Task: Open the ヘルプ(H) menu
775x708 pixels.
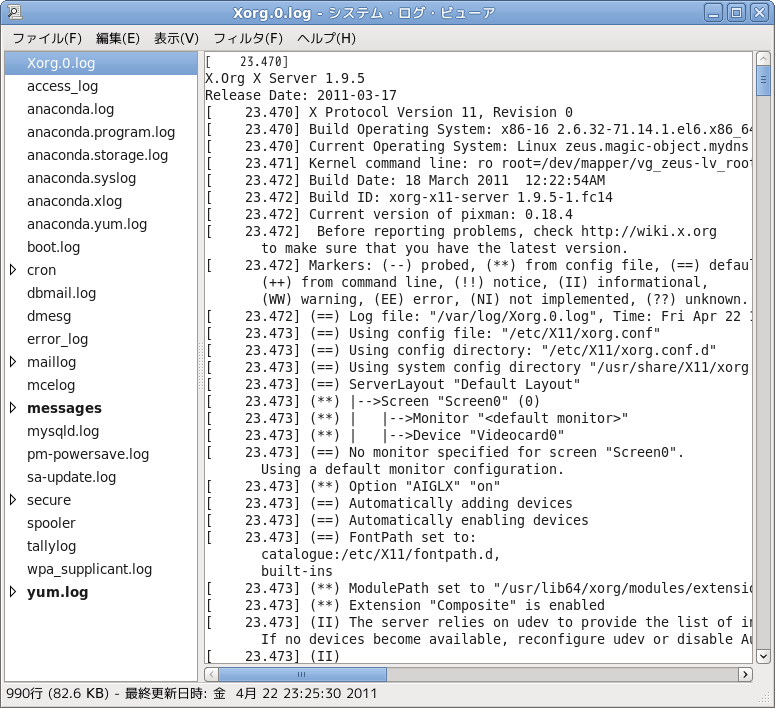Action: pos(326,39)
